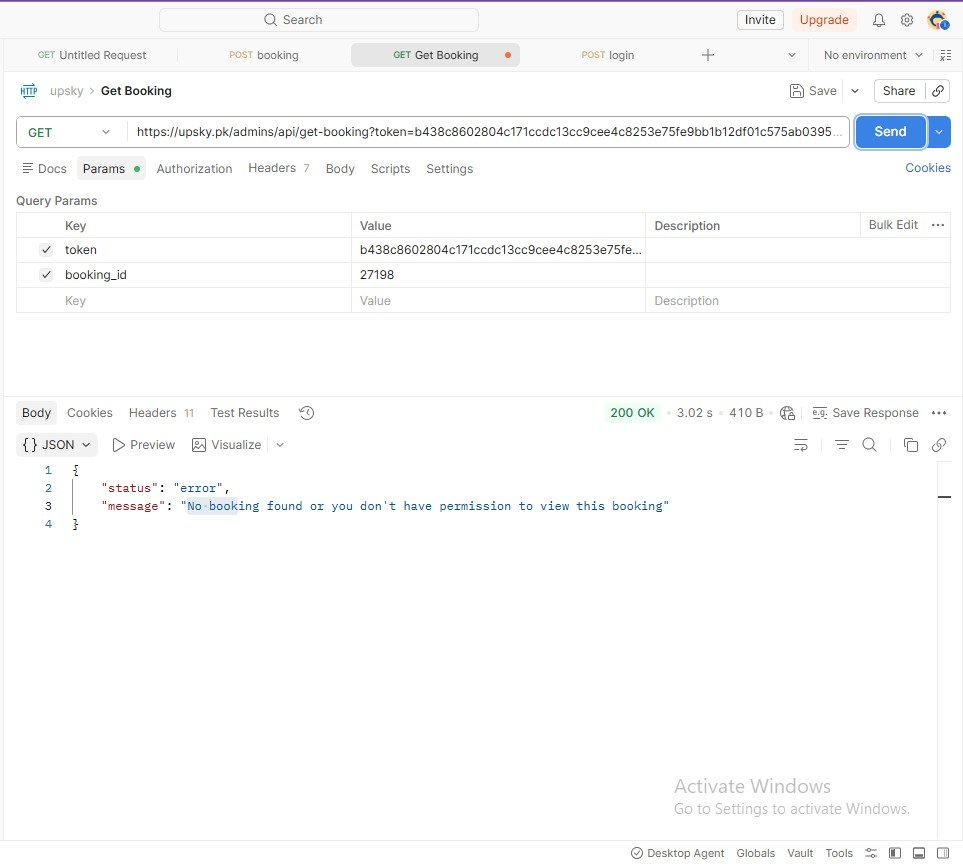The width and height of the screenshot is (963, 864).
Task: Uncheck the token parameter checkbox
Action: tap(46, 249)
